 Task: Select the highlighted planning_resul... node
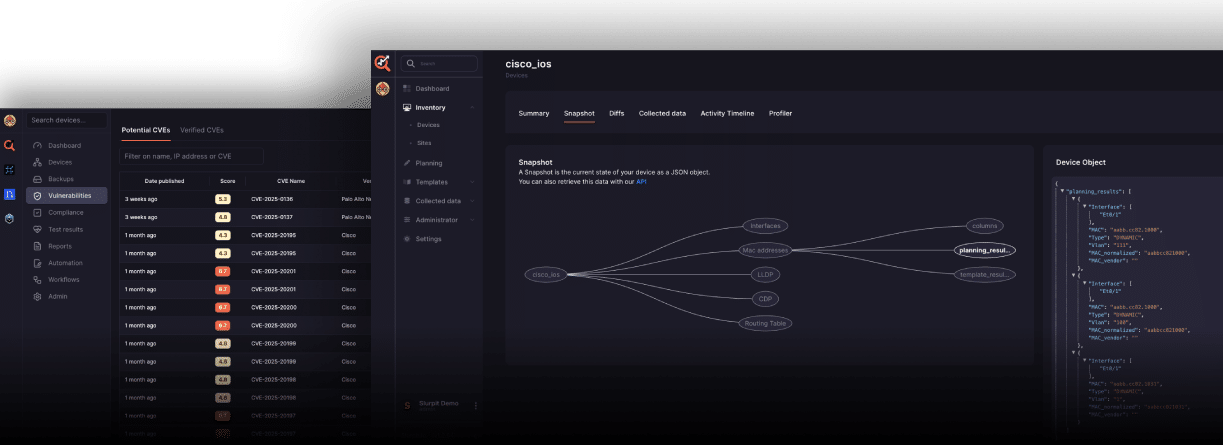tap(984, 250)
